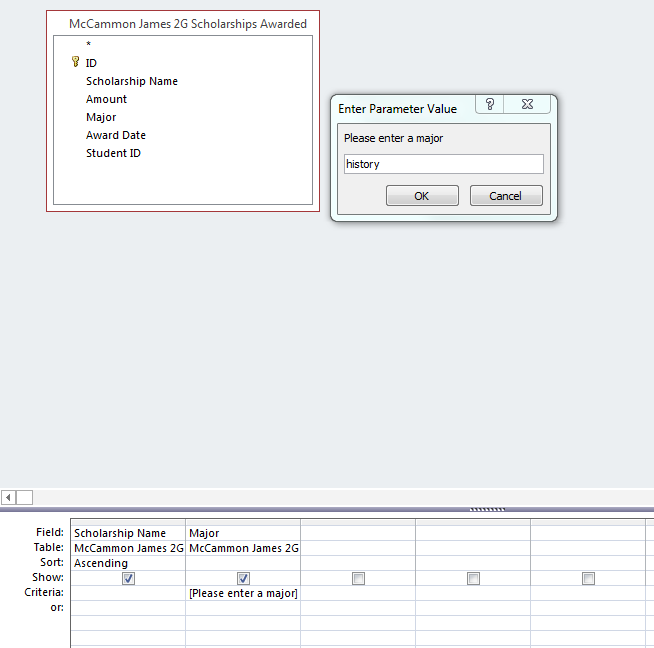Open the Table cell under the Major field column
The height and width of the screenshot is (648, 654).
(242, 548)
